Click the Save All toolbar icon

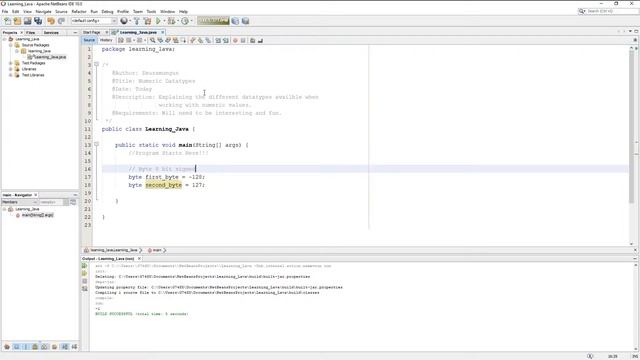click(x=38, y=21)
